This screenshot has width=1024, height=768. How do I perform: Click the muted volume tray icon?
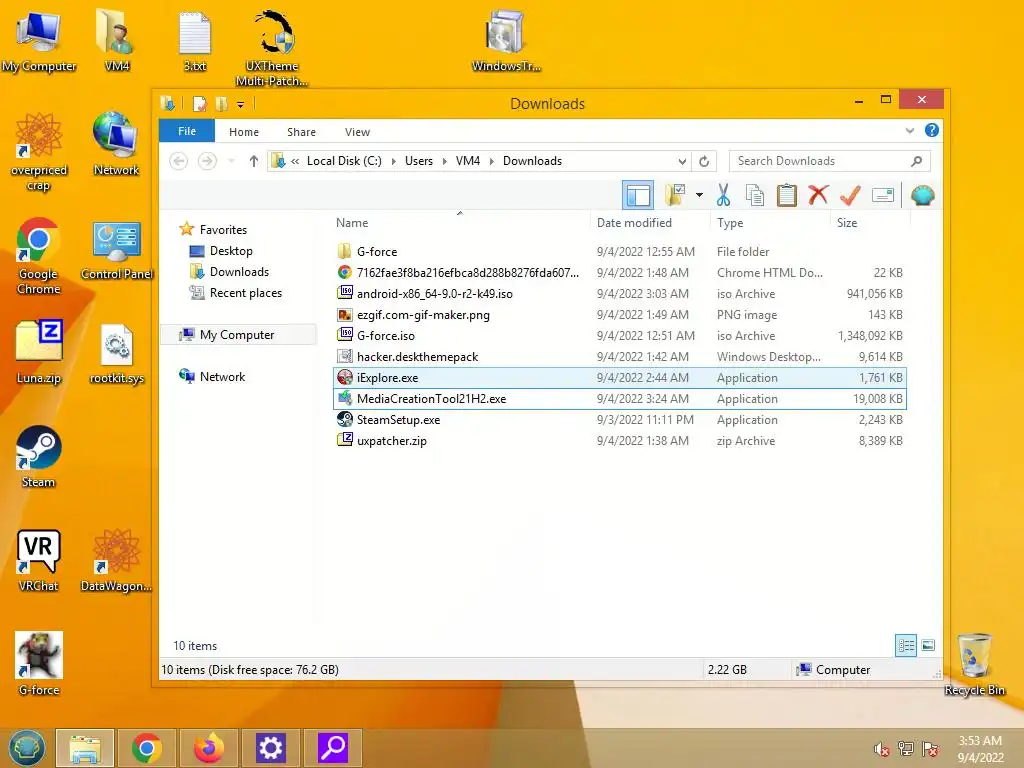point(882,749)
